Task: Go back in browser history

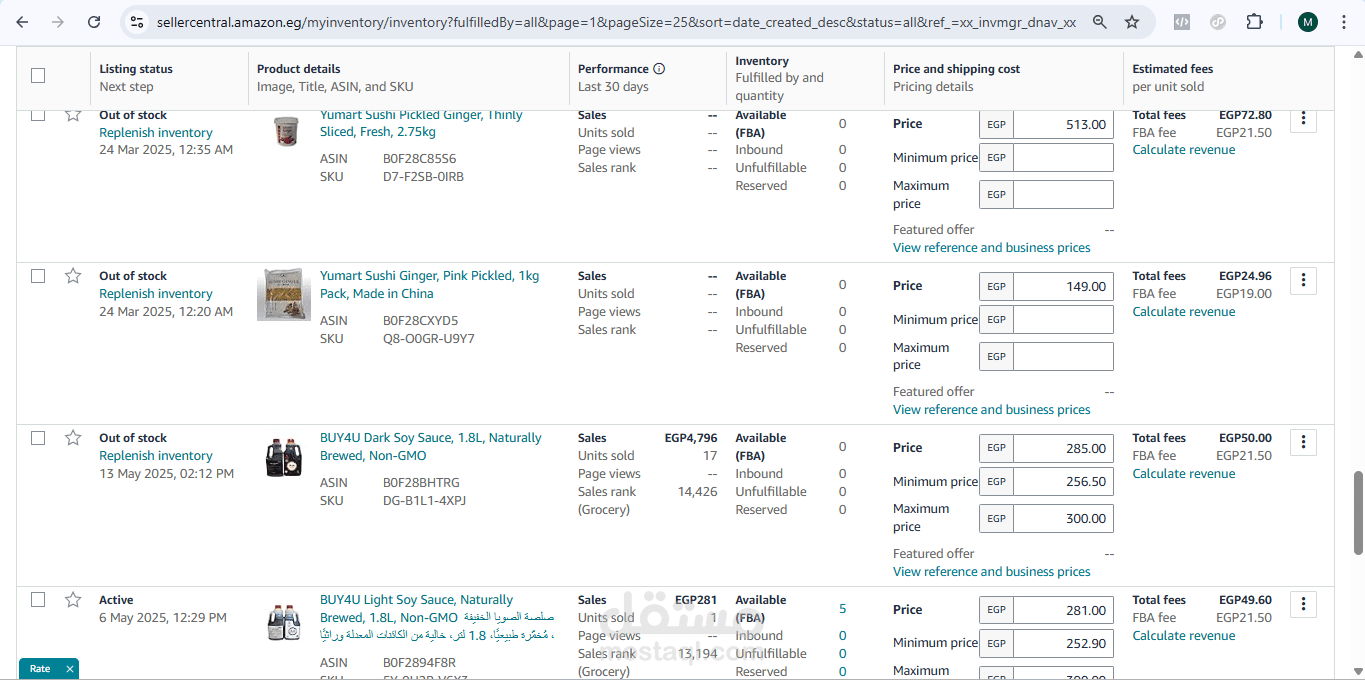Action: (x=22, y=22)
